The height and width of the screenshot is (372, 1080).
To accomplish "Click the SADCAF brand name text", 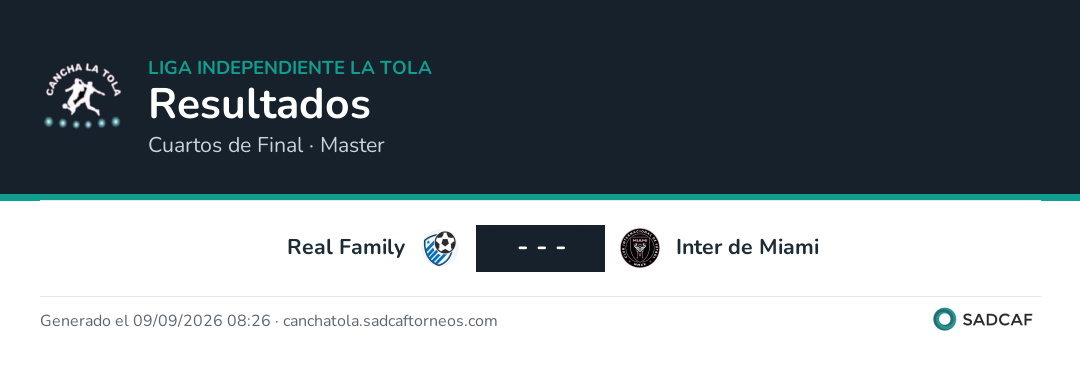I will 997,320.
